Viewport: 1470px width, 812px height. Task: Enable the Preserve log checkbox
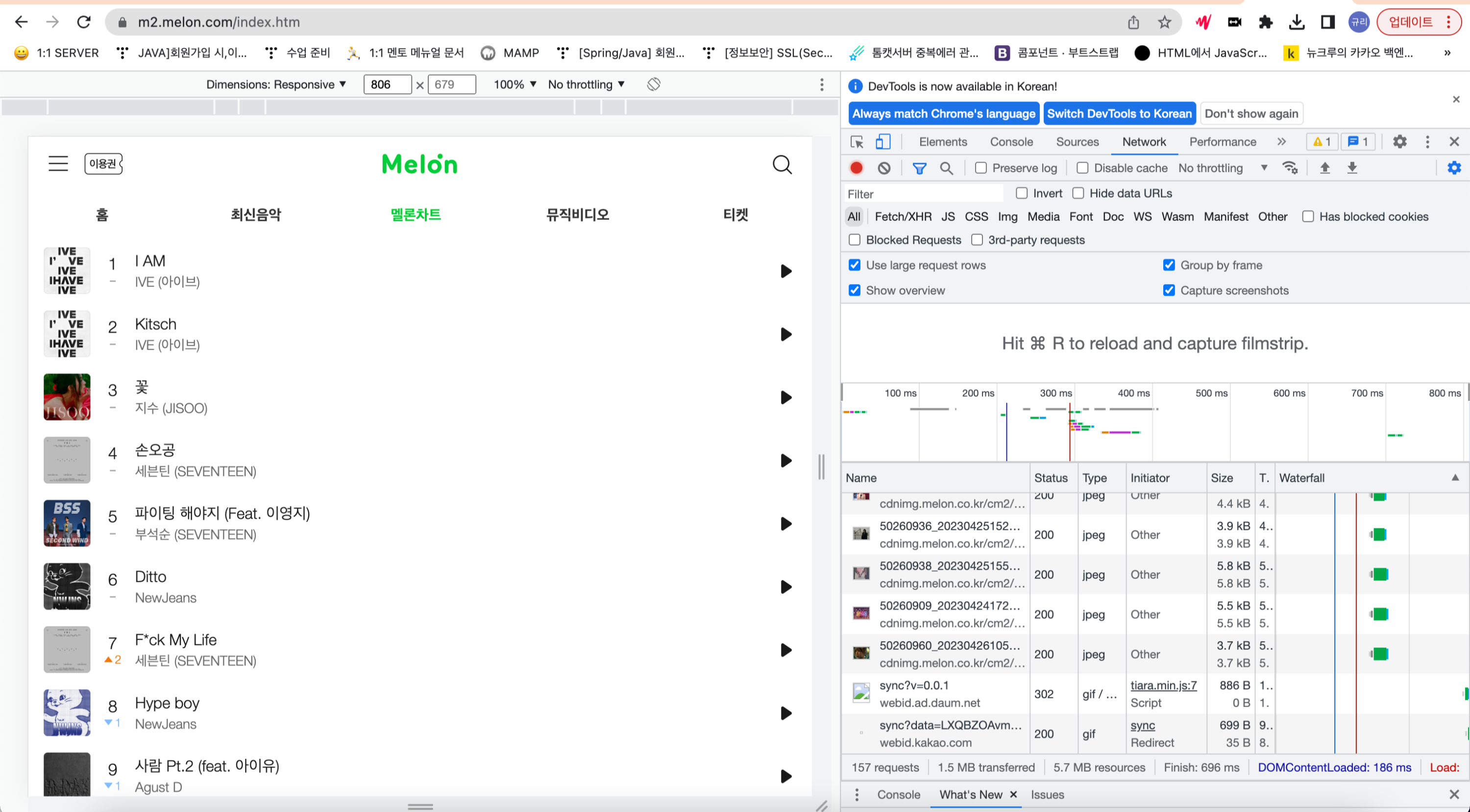[981, 167]
